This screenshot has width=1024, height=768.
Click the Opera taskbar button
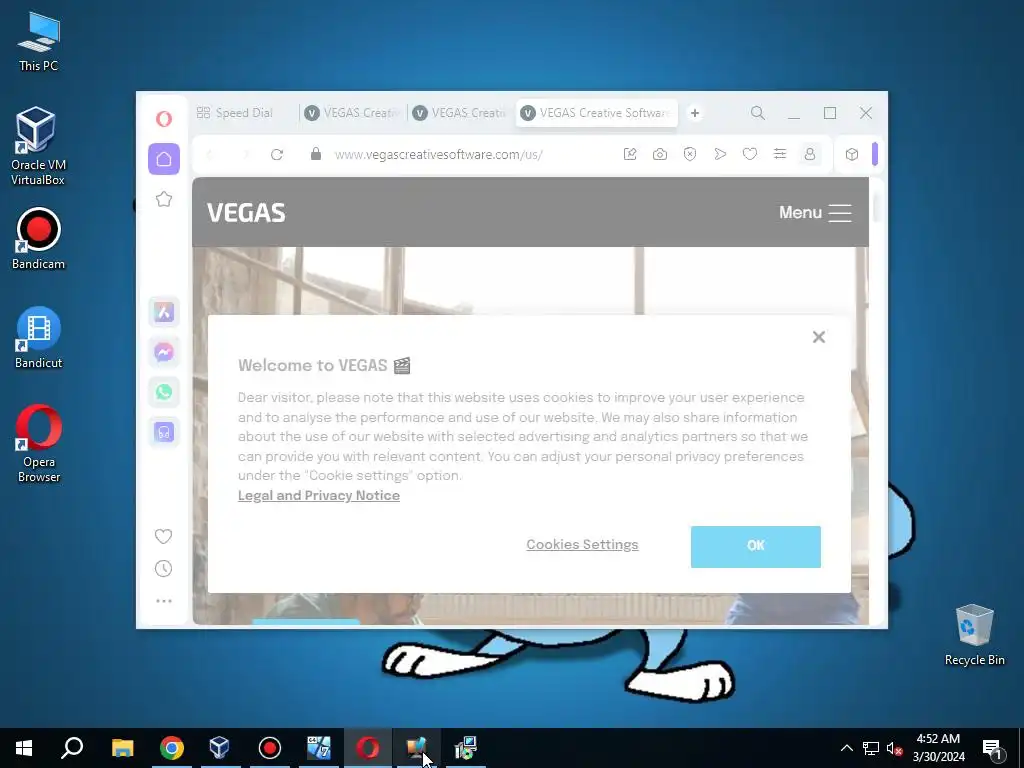click(368, 748)
